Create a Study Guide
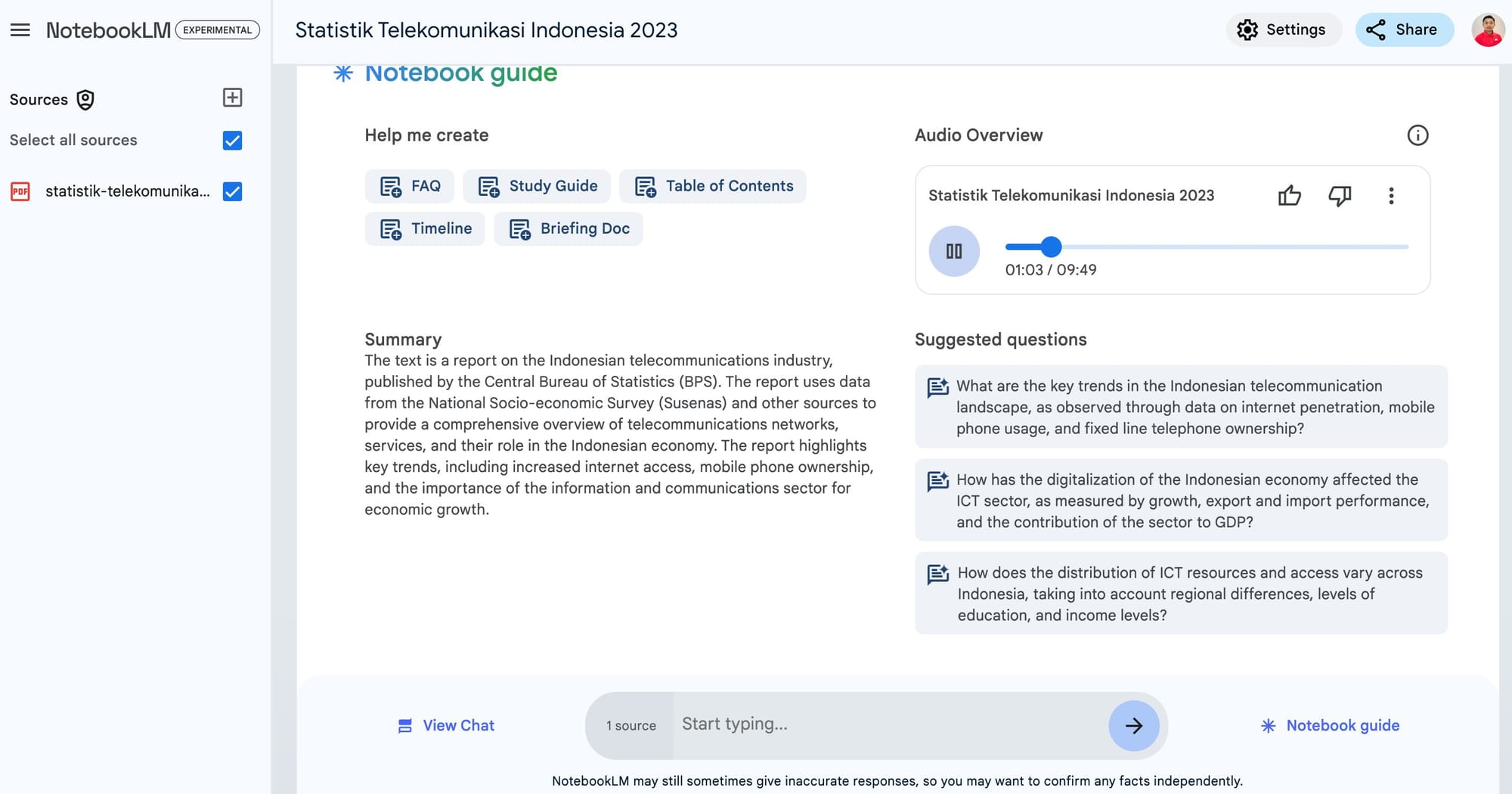This screenshot has width=1512, height=794. (x=537, y=186)
